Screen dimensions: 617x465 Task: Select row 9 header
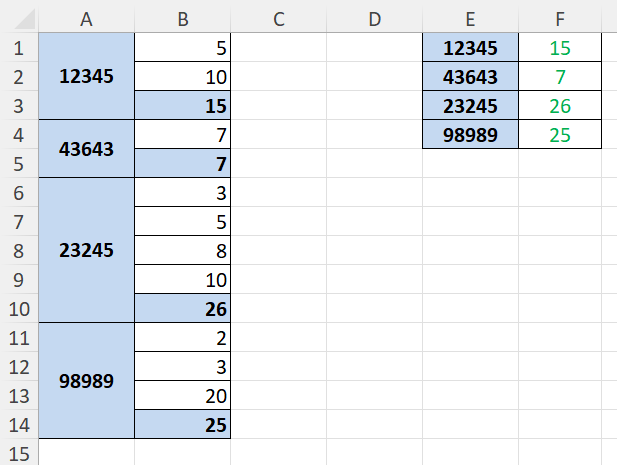tap(19, 279)
